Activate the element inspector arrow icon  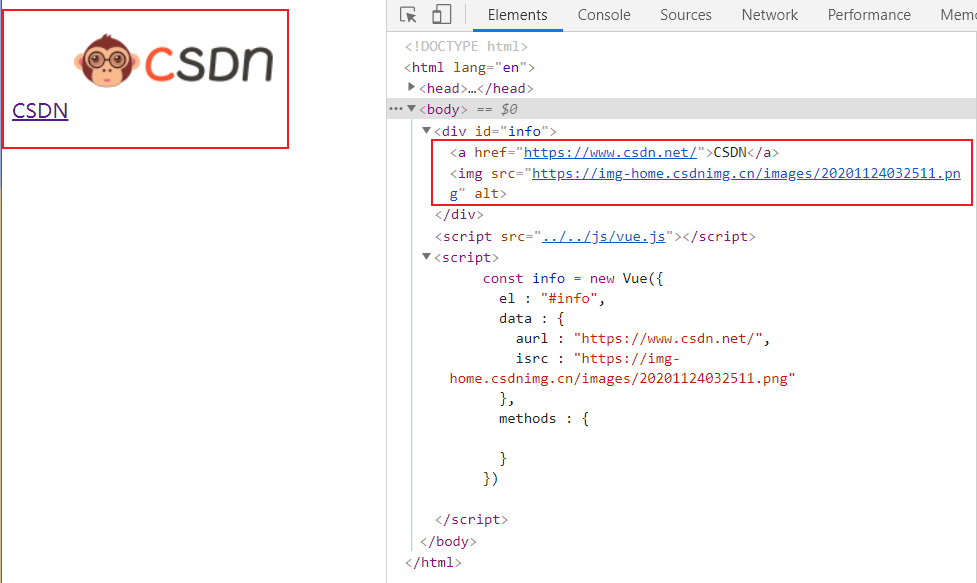click(408, 15)
